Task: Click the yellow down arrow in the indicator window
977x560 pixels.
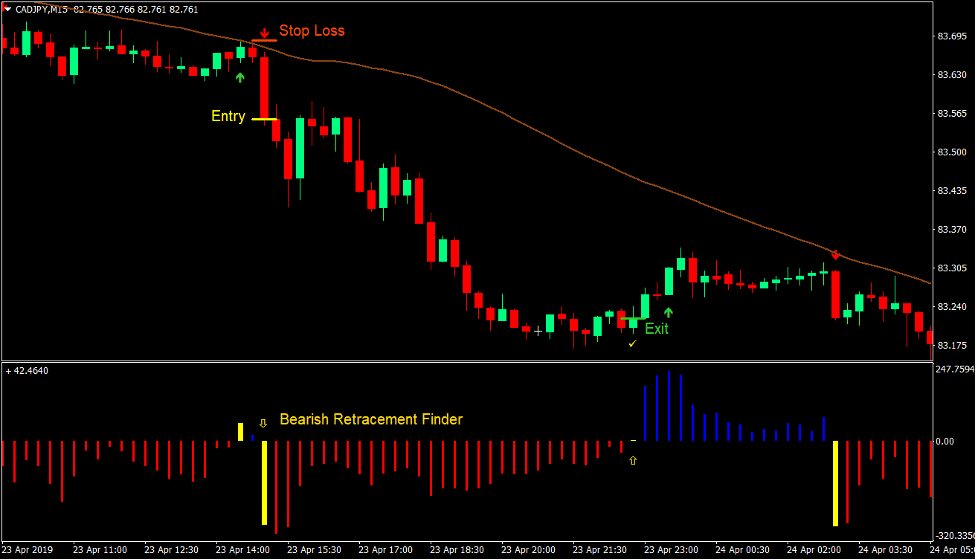Action: pos(263,423)
